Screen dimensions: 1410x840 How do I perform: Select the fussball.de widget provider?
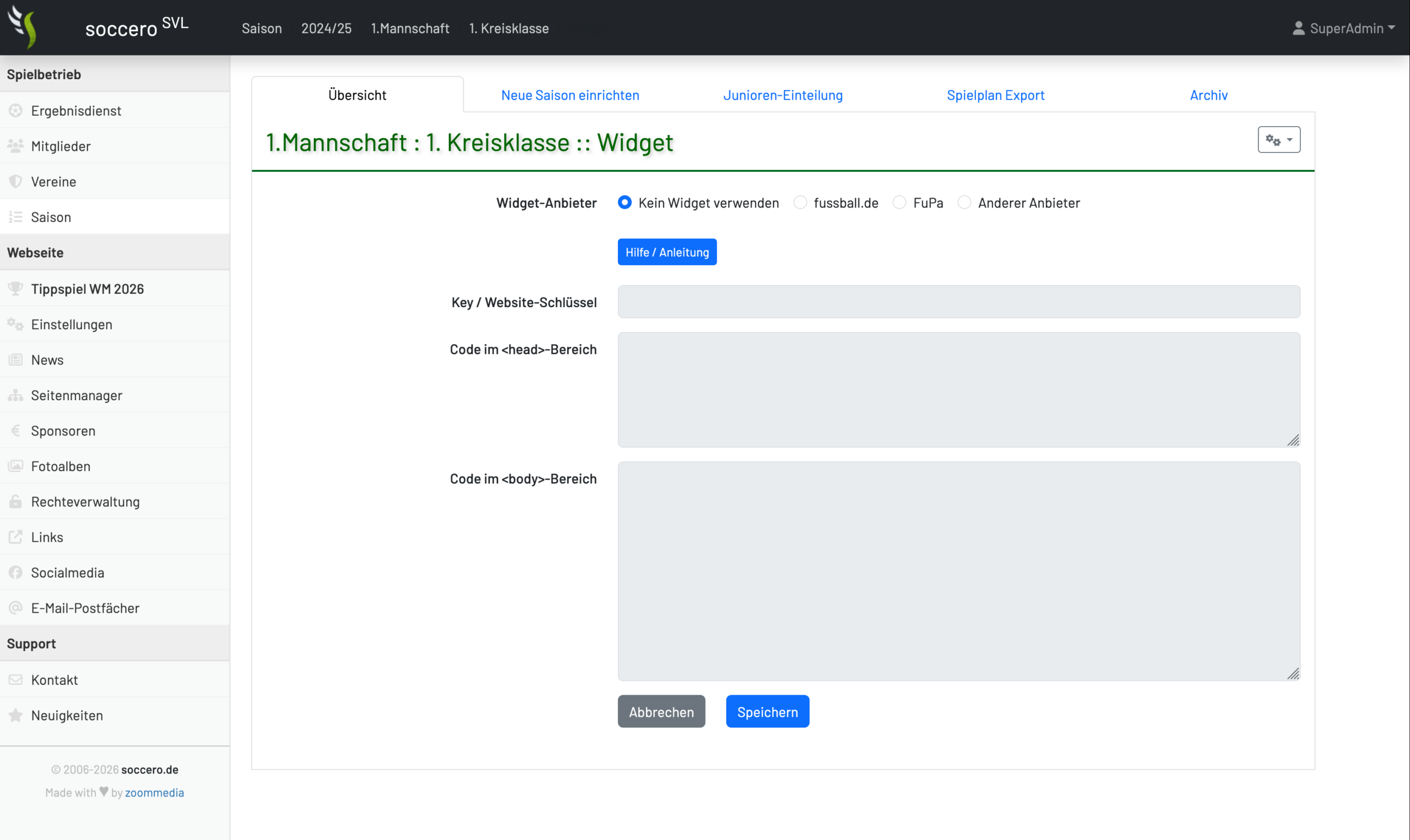tap(800, 203)
